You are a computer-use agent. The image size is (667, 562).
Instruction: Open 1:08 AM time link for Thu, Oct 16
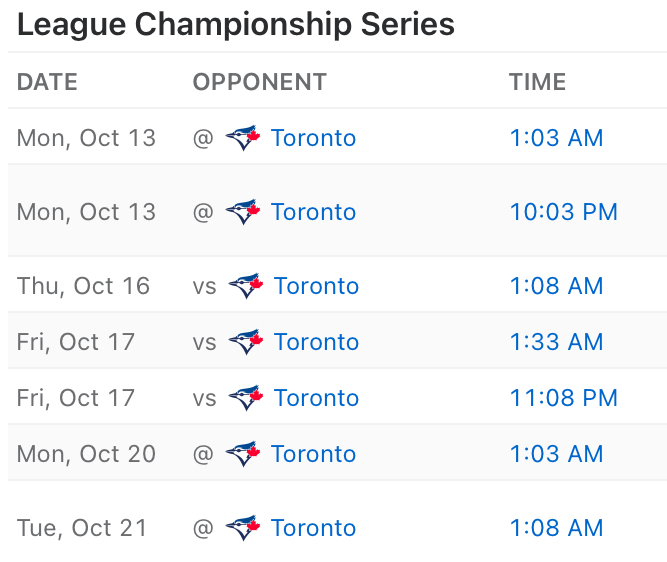pyautogui.click(x=556, y=286)
